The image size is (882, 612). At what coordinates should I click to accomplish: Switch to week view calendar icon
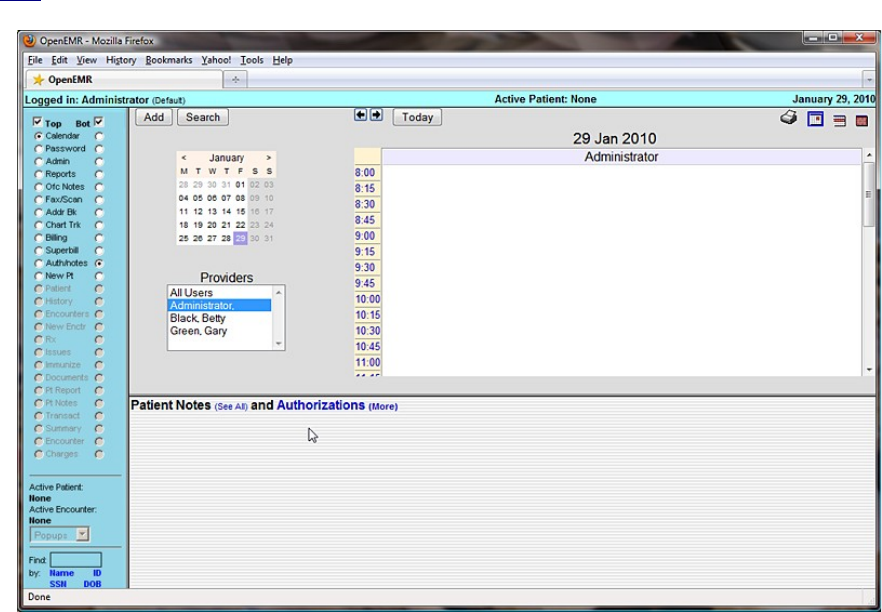tap(839, 120)
